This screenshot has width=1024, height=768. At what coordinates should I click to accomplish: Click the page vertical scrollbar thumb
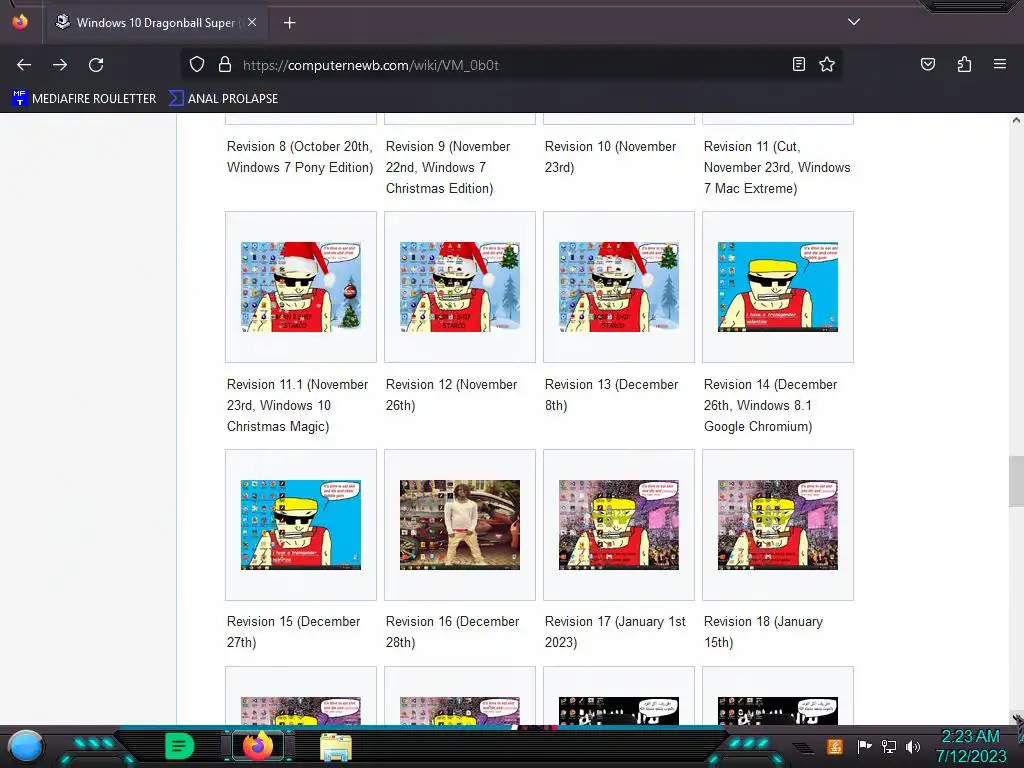(1016, 481)
